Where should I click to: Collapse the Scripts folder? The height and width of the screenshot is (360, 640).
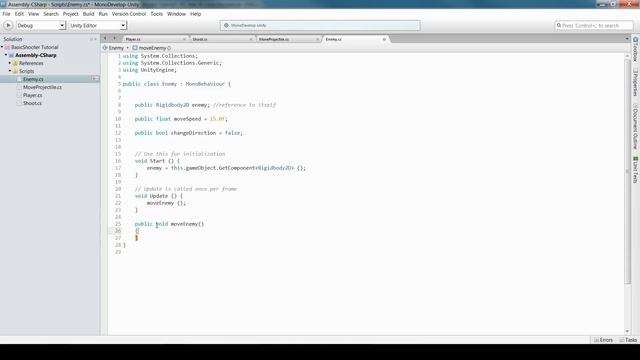[10, 71]
